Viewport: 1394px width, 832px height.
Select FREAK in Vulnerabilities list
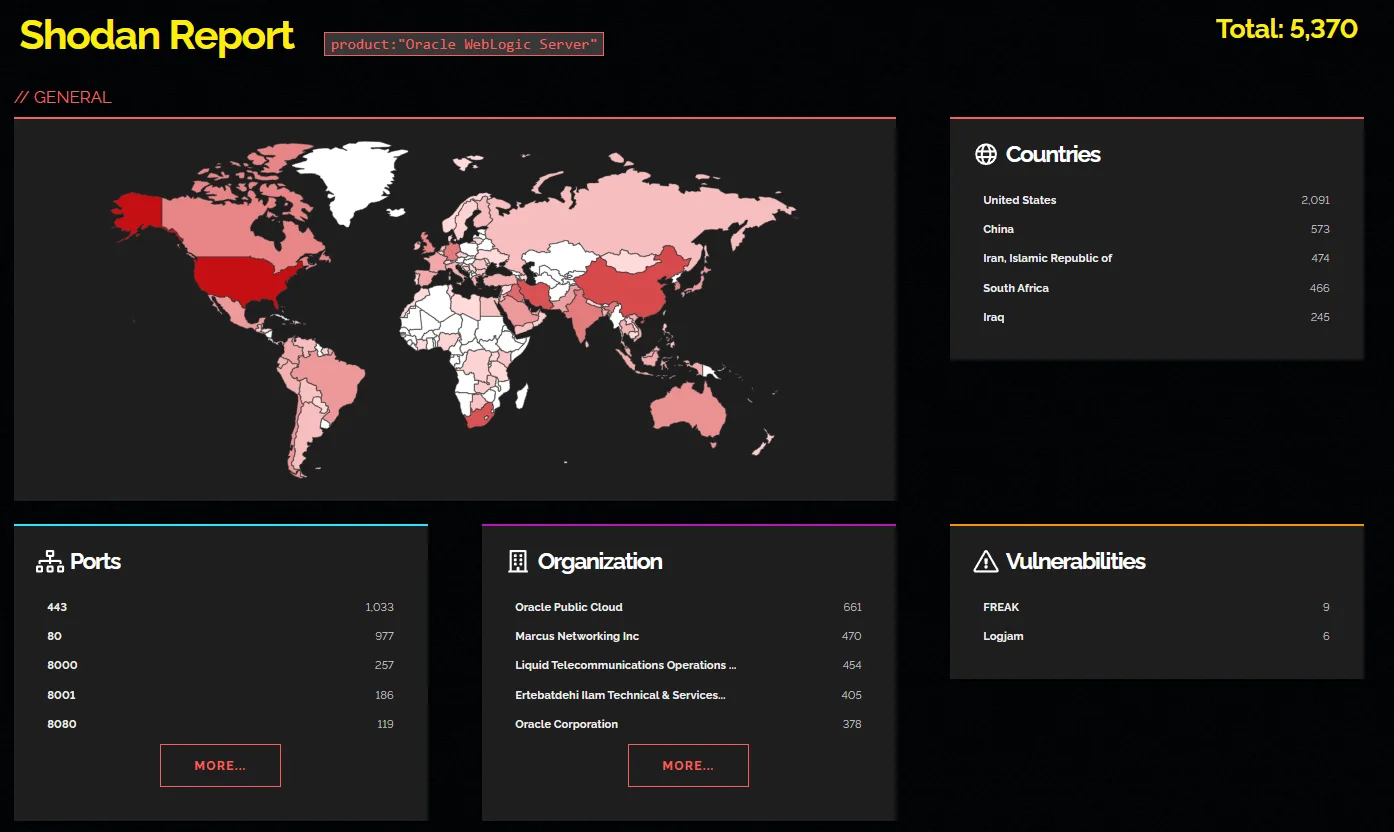click(x=1001, y=607)
